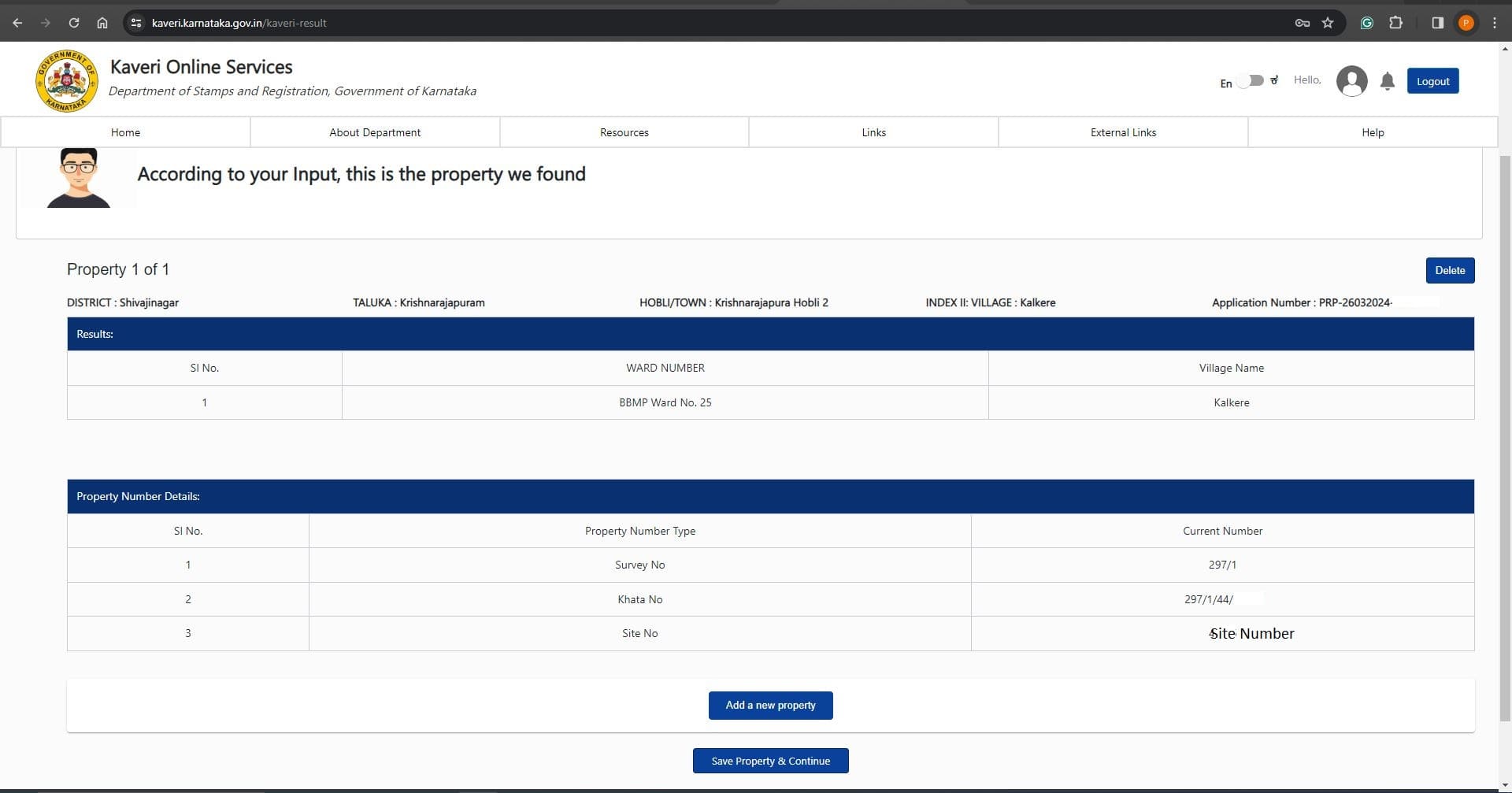
Task: Open user profile avatar icon
Action: [1351, 81]
